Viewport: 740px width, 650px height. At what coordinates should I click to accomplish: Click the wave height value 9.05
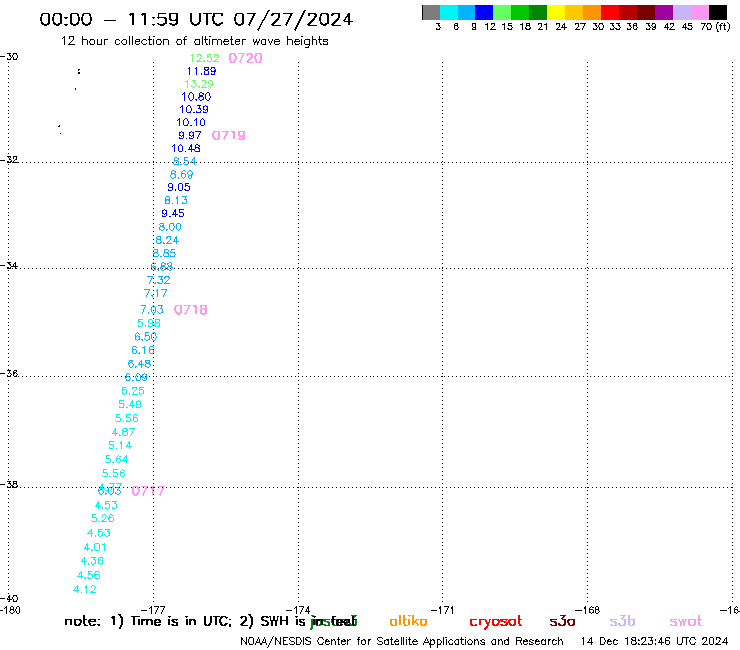click(179, 187)
